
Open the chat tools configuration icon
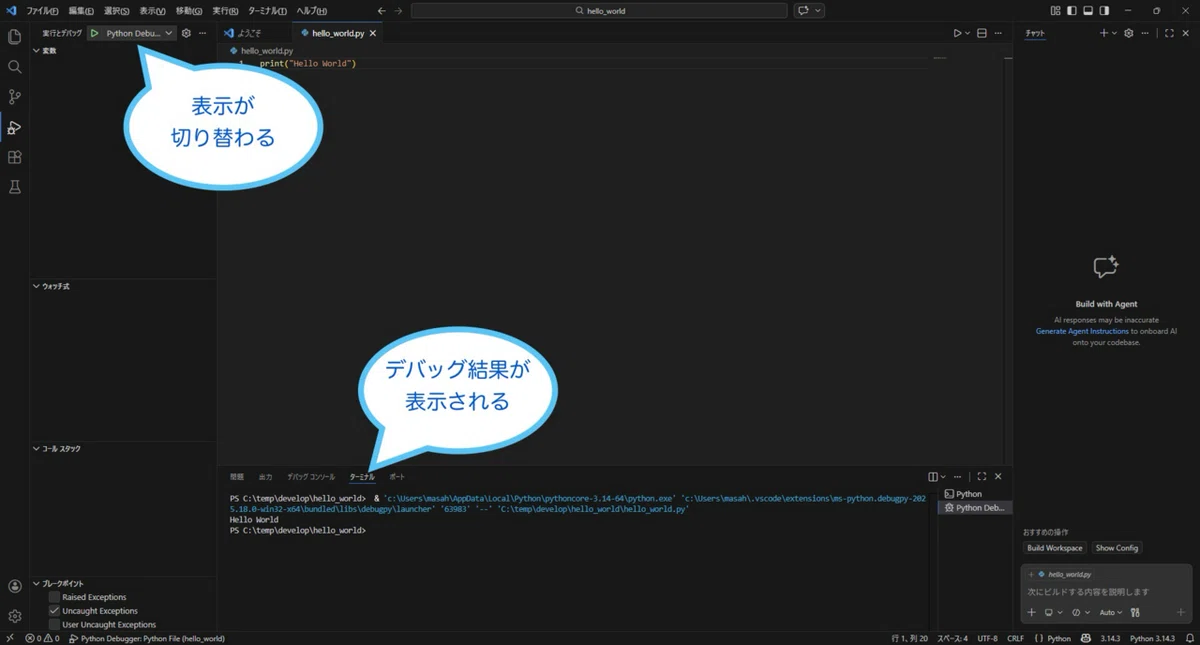(1135, 613)
